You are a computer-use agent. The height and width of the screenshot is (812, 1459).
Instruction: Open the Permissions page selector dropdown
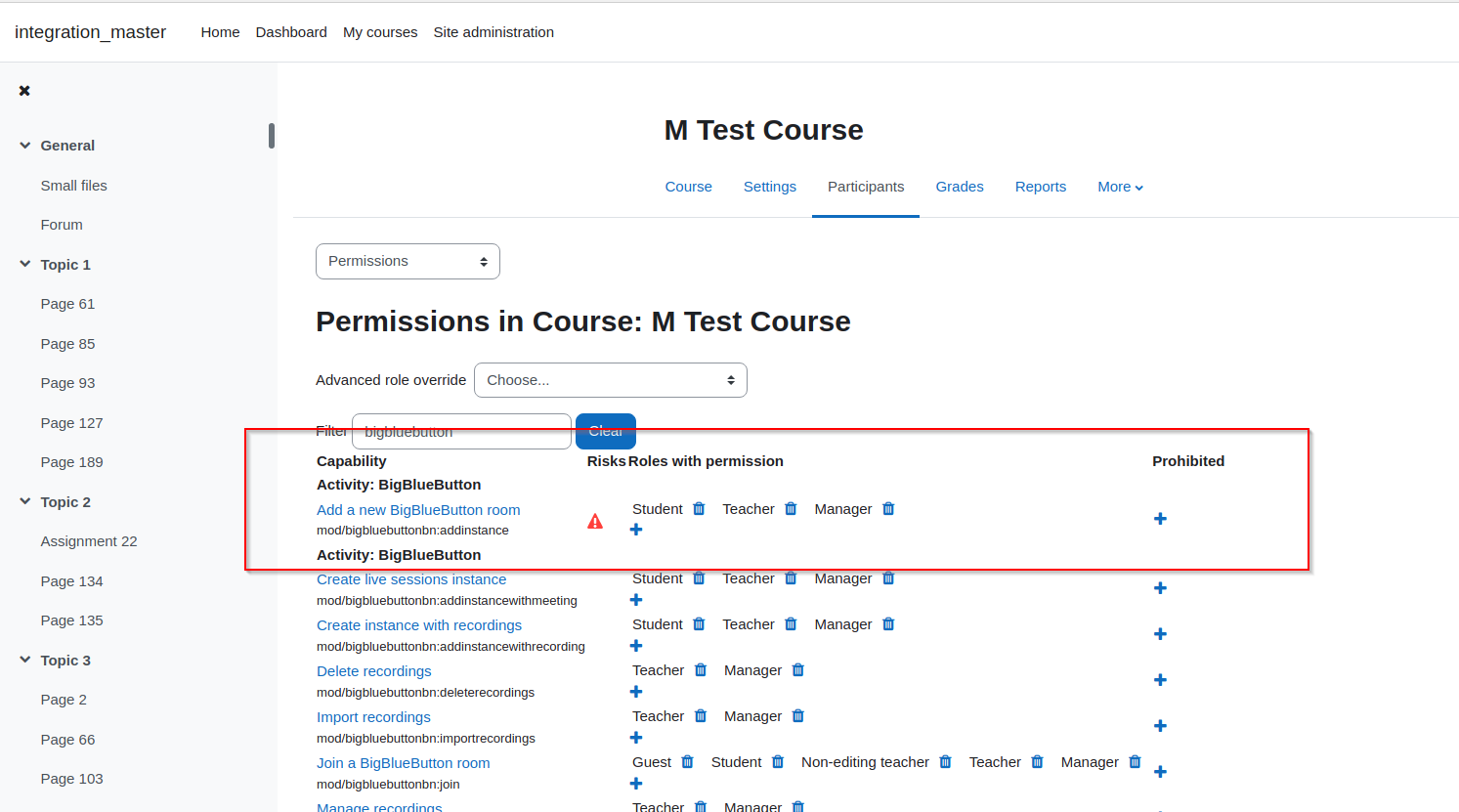click(x=408, y=262)
